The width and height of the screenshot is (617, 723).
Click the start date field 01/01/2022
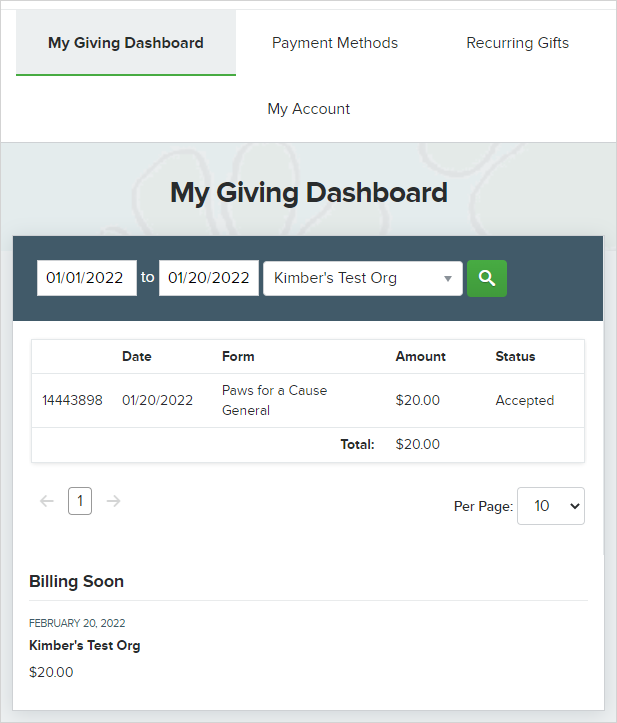87,278
